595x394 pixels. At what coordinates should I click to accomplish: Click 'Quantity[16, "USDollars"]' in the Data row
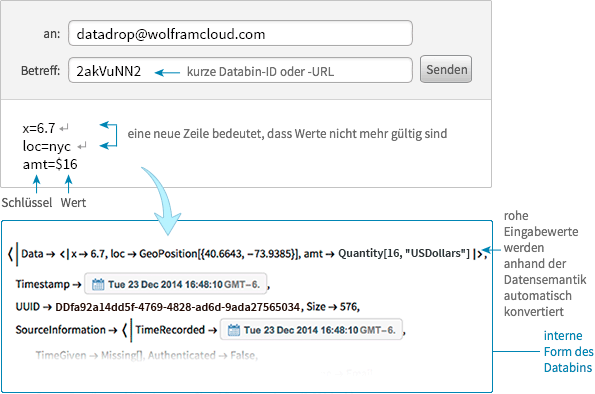coord(404,253)
